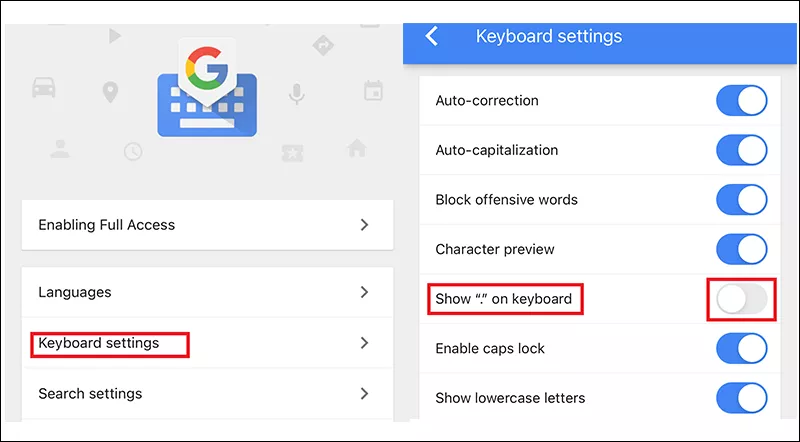Disable the Auto-correction toggle
800x442 pixels.
click(741, 101)
